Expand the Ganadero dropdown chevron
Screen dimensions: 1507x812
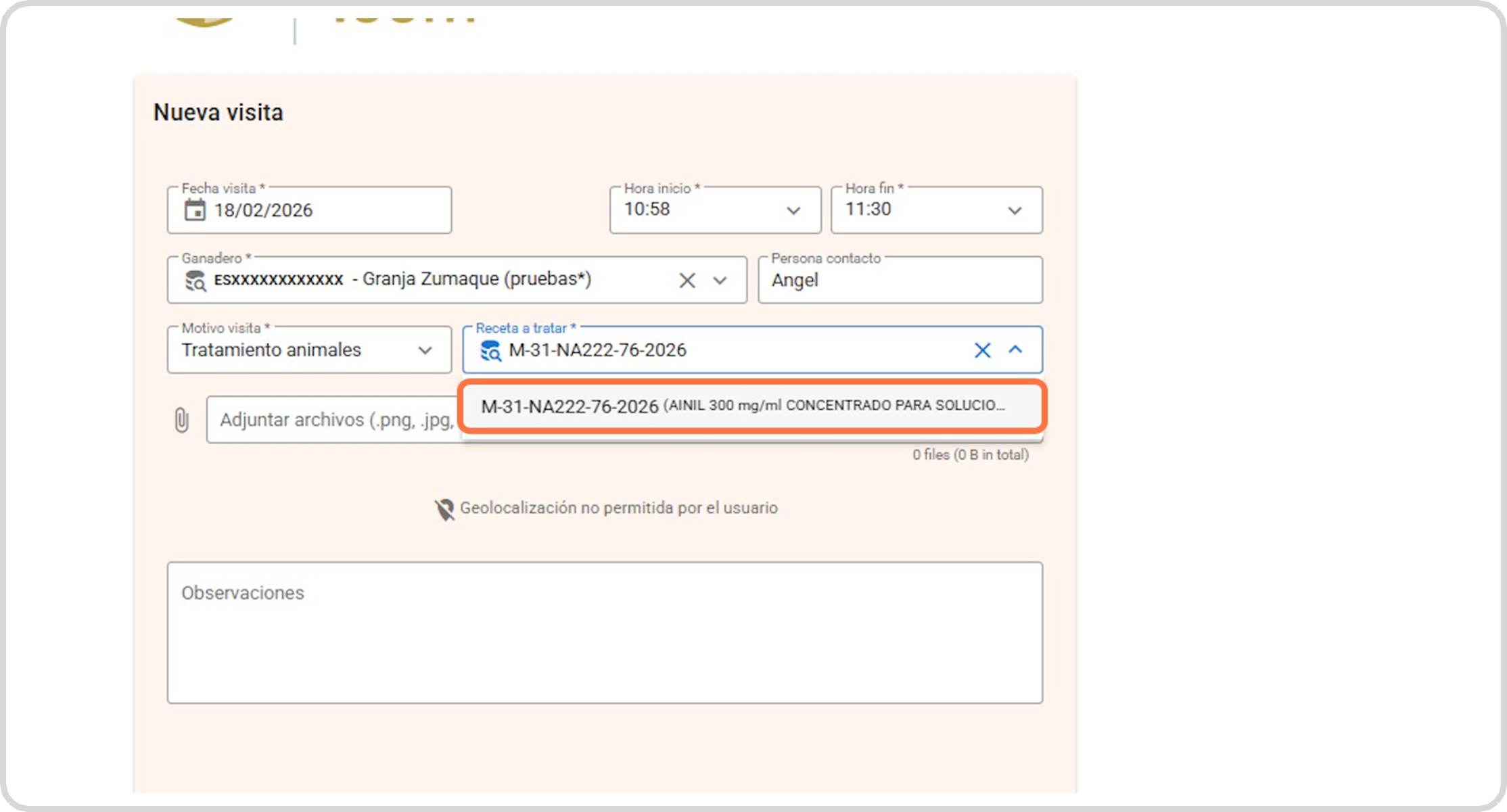pos(720,280)
